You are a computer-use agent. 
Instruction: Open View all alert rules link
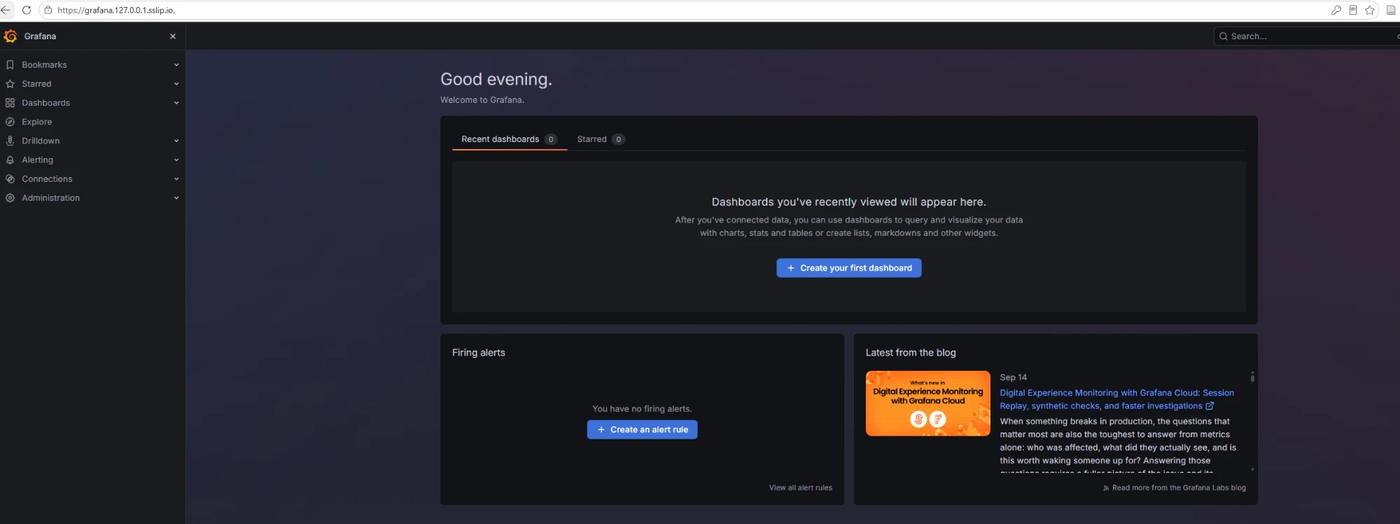point(800,488)
